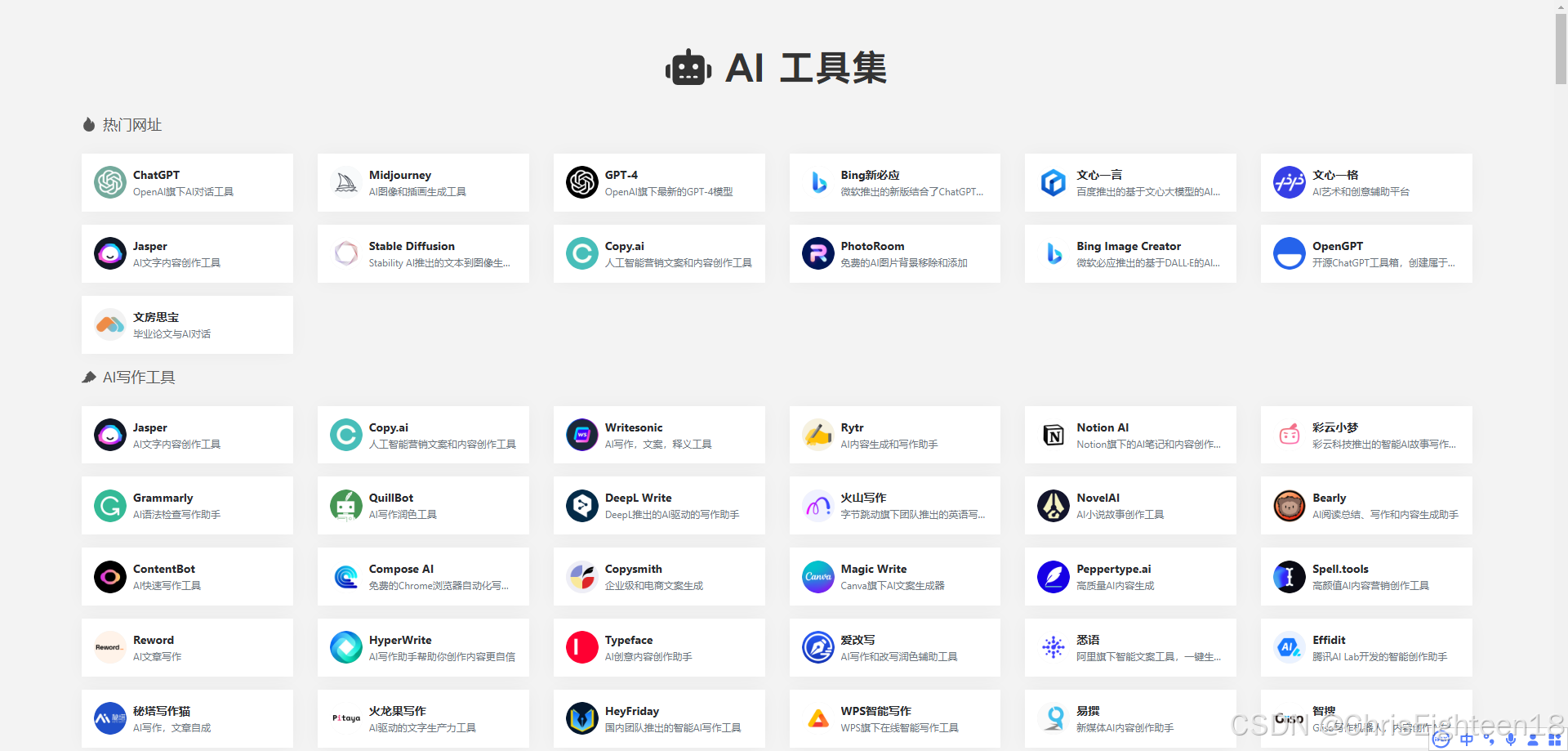This screenshot has height=751, width=1568.
Task: Click the Grammarly green G icon
Action: click(x=109, y=506)
